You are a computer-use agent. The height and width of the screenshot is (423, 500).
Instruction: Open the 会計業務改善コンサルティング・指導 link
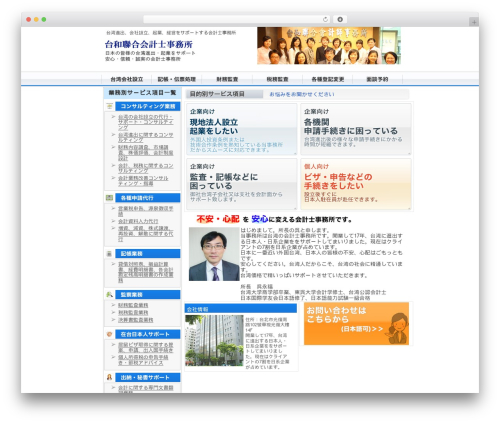[x=143, y=181]
